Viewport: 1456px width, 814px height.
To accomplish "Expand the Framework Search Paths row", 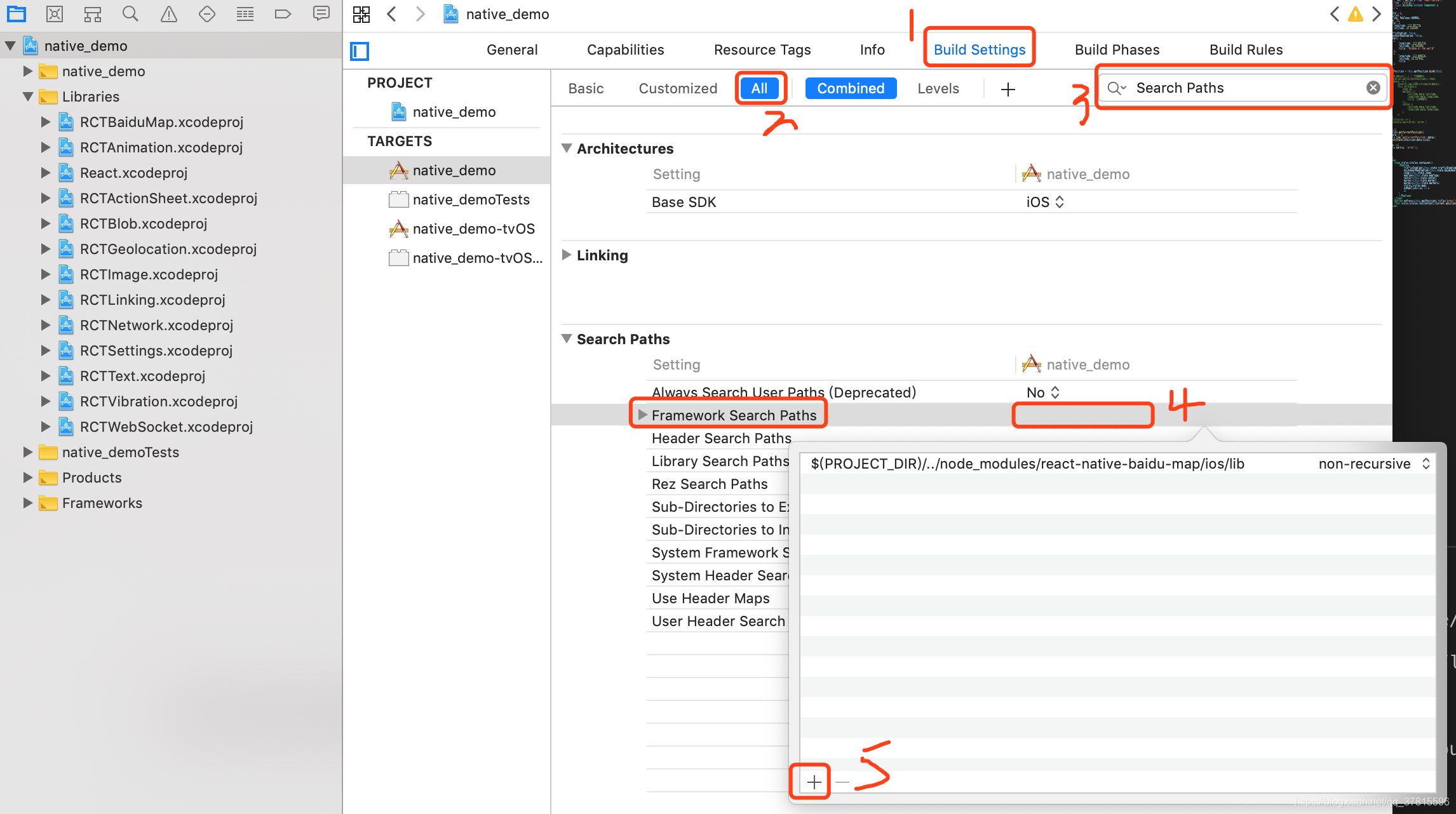I will (642, 415).
